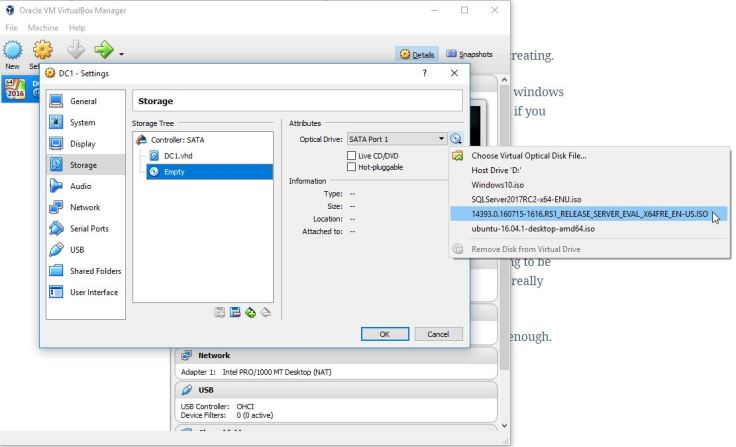Select ubuntu-16.04.1-desktop-amd64.iso entry

(x=589, y=229)
